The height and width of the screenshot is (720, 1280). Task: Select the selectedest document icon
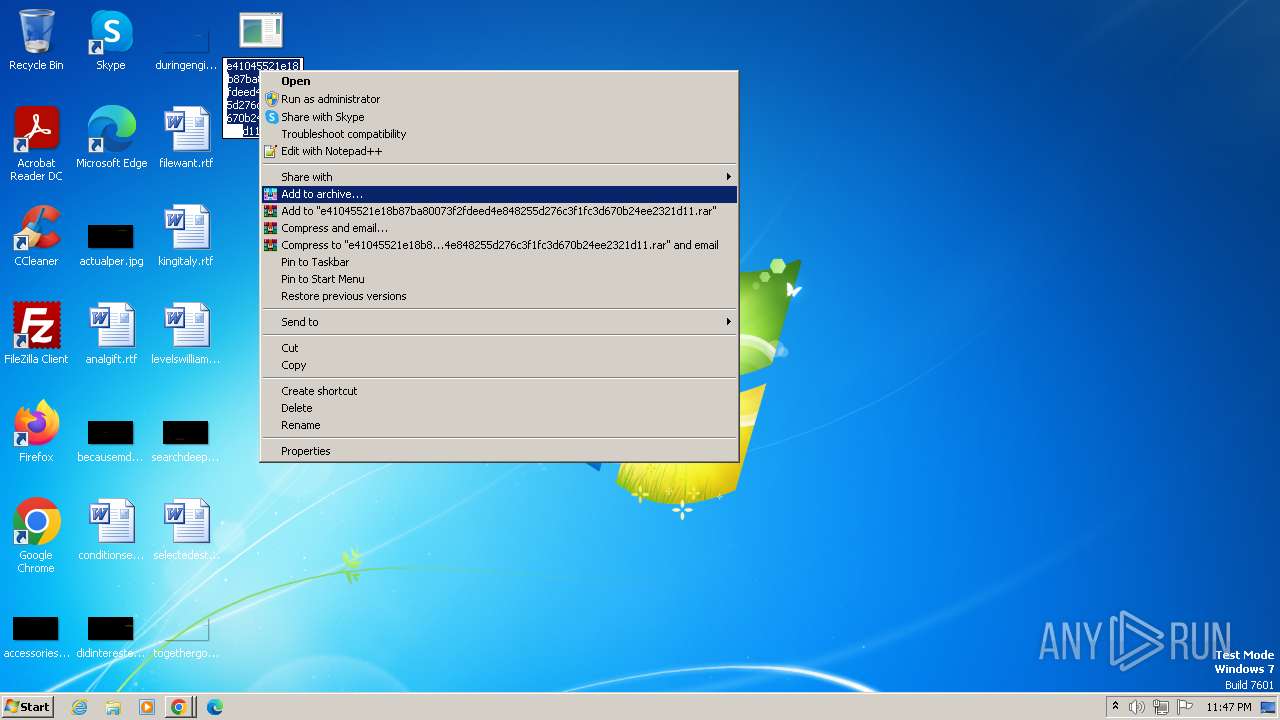point(186,530)
